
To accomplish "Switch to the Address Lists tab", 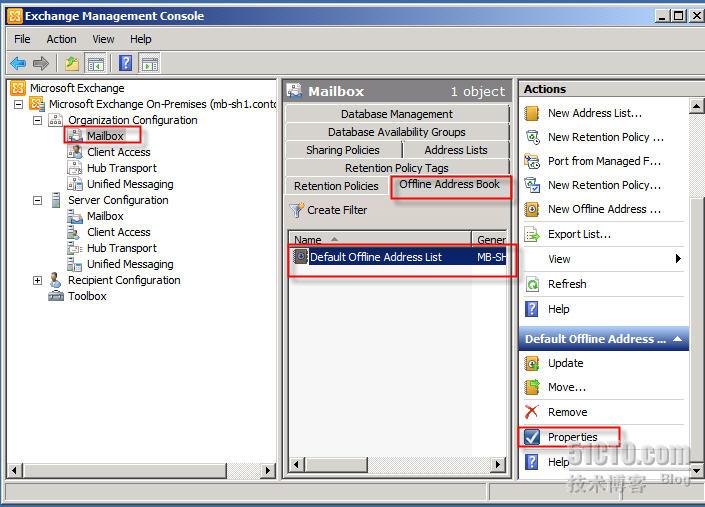I will 456,150.
